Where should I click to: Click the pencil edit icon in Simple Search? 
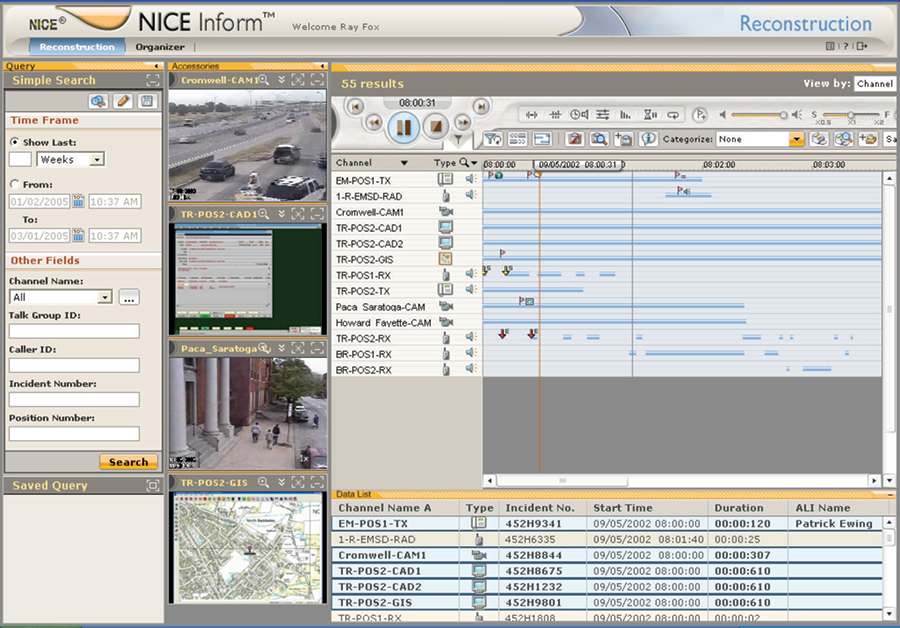pos(122,101)
